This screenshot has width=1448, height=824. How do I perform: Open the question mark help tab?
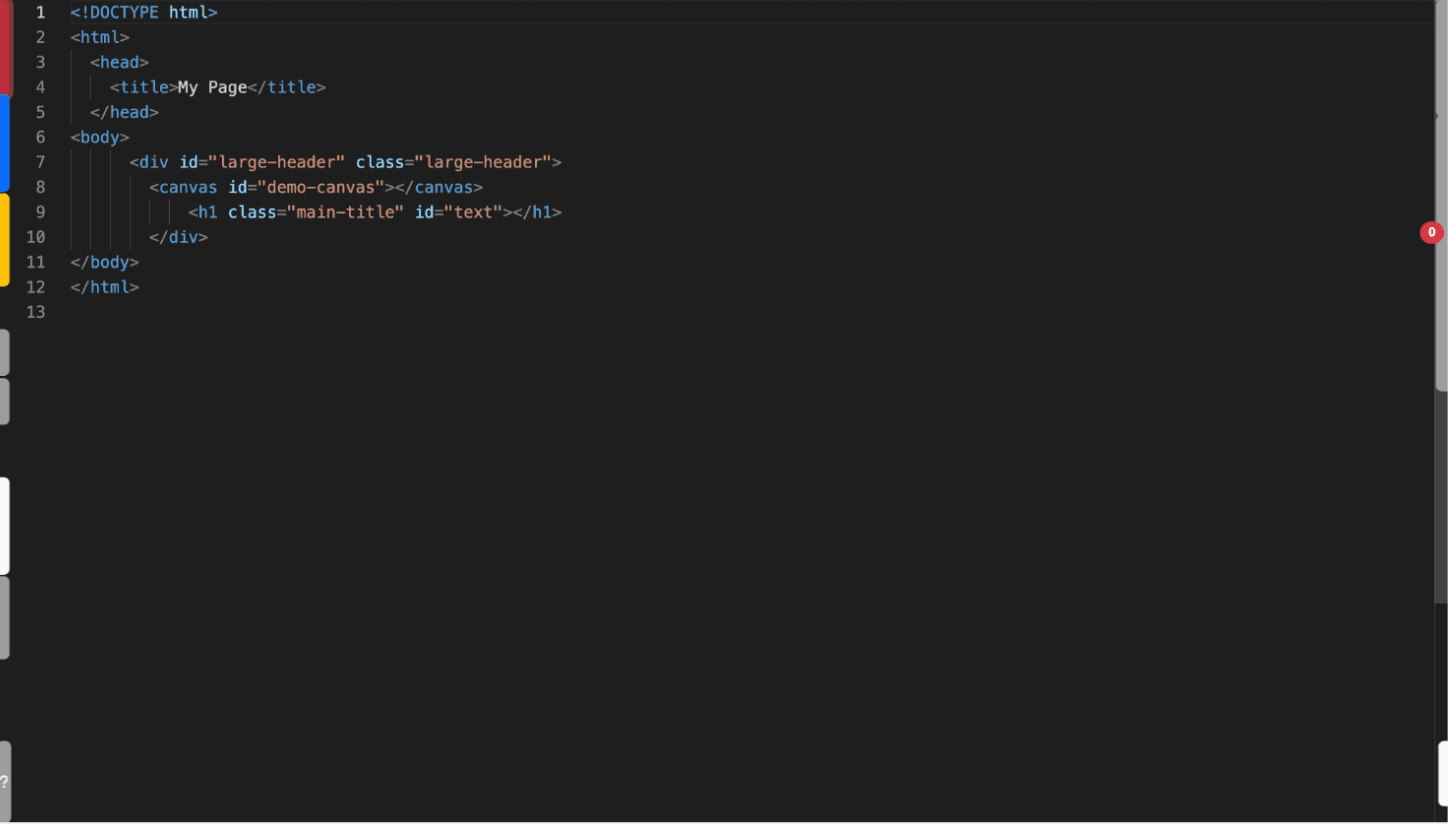[5, 782]
